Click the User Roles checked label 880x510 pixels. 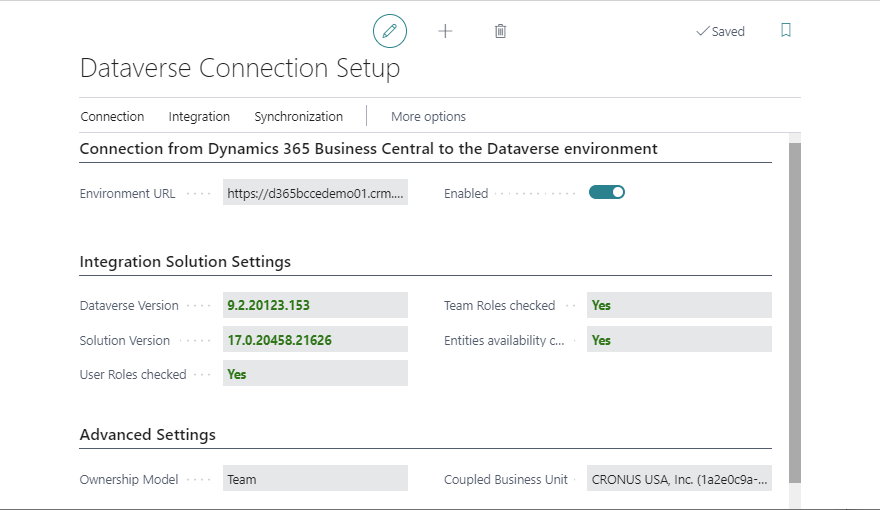pyautogui.click(x=133, y=375)
